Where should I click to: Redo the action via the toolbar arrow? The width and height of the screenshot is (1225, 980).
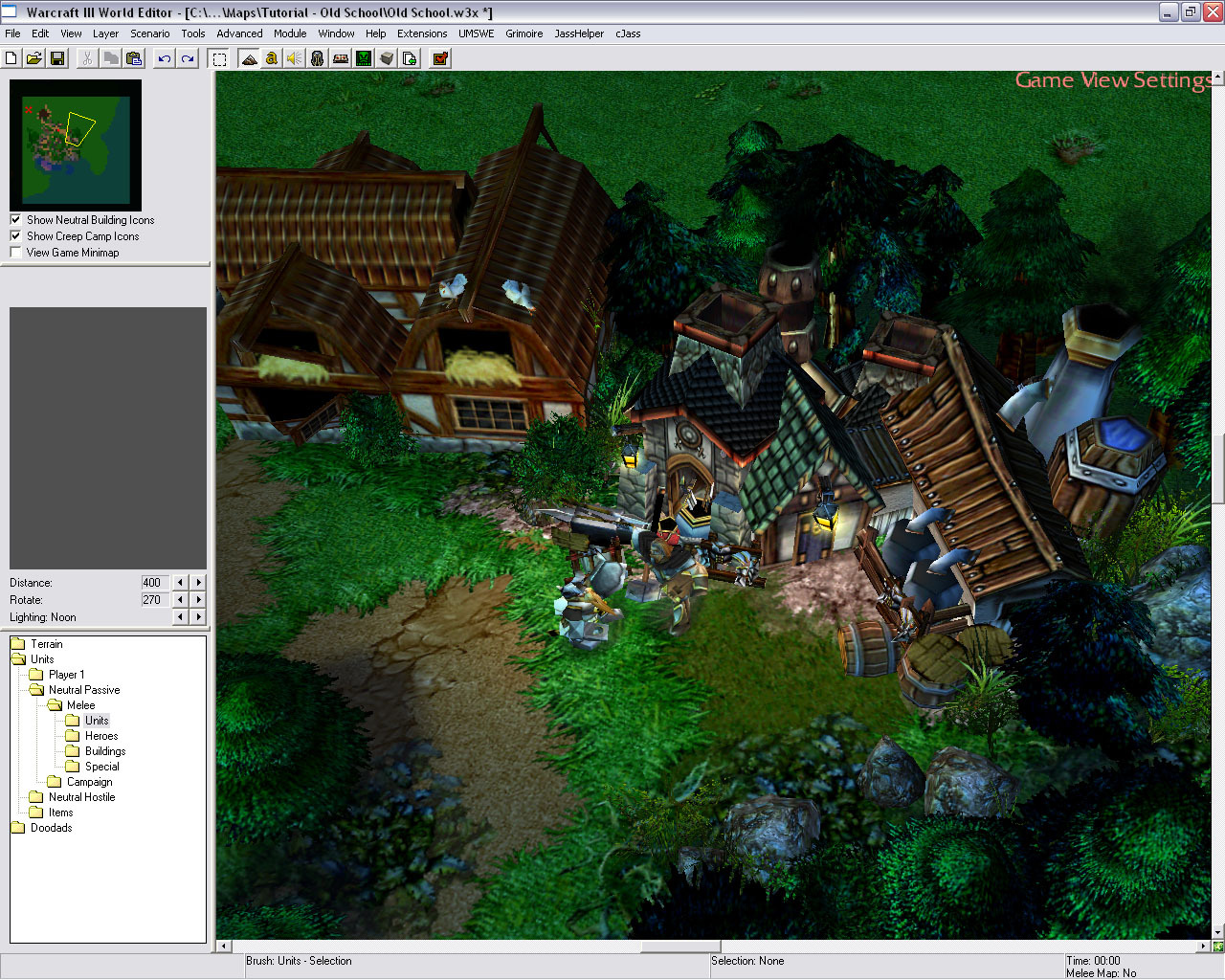188,58
